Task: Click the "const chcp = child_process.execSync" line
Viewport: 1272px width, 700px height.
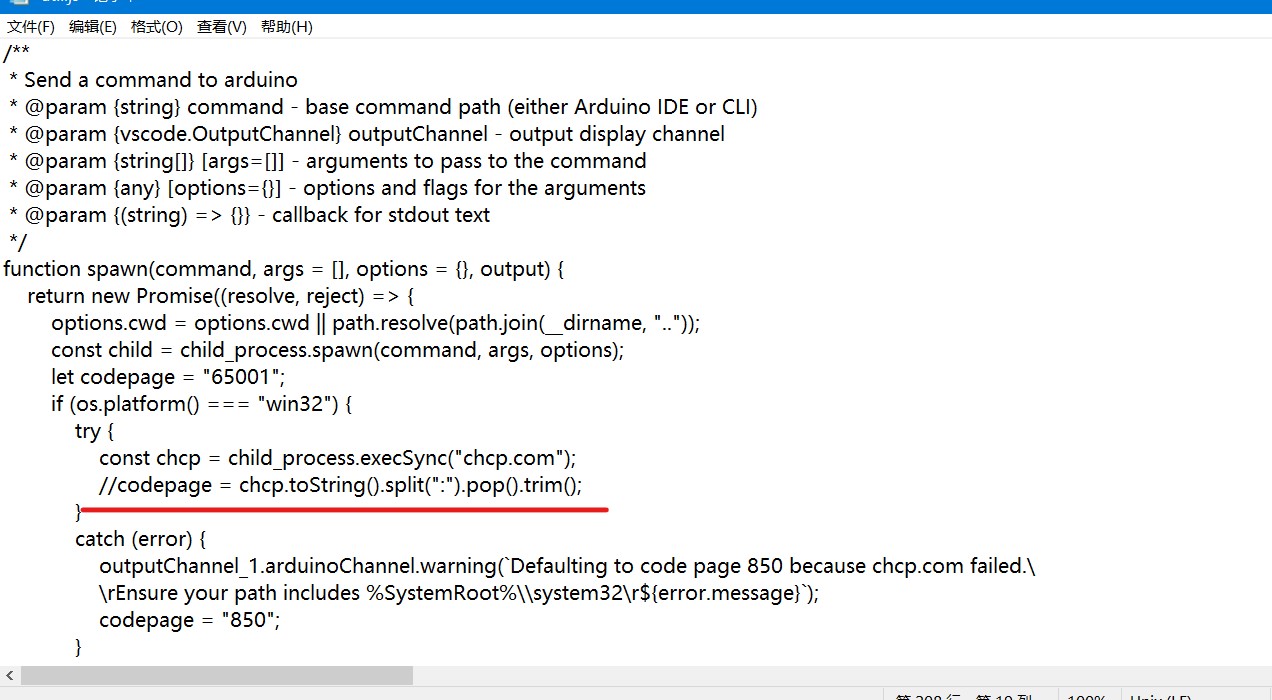Action: (338, 458)
